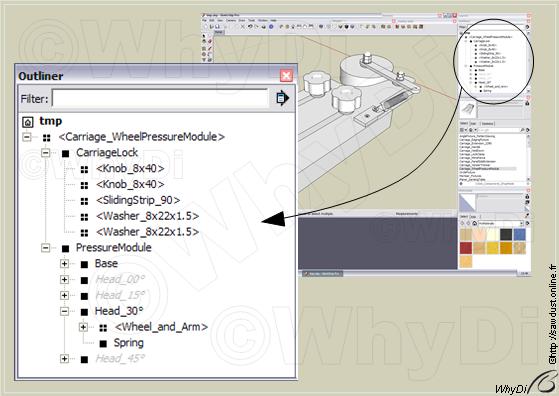Collapse the Head_30° group
559x396 pixels.
(65, 311)
